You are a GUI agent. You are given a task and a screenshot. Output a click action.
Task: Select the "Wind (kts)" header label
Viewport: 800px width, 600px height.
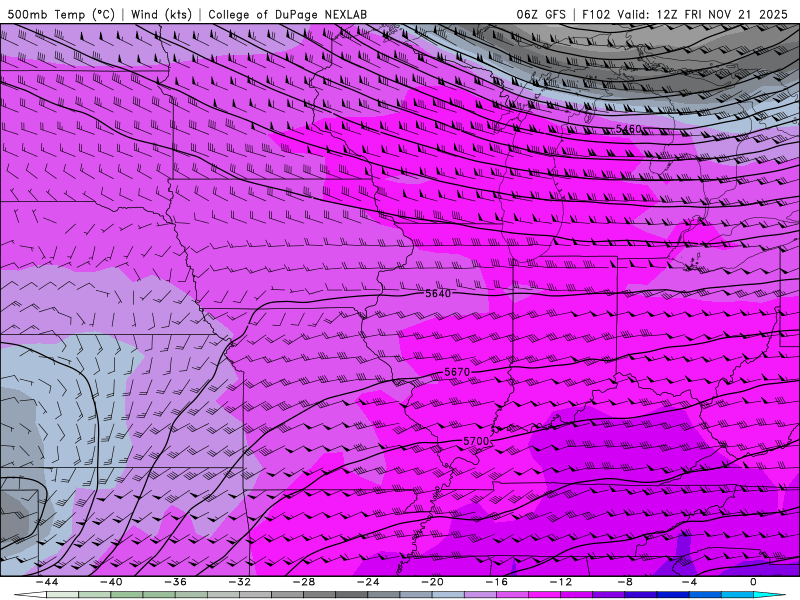(161, 14)
